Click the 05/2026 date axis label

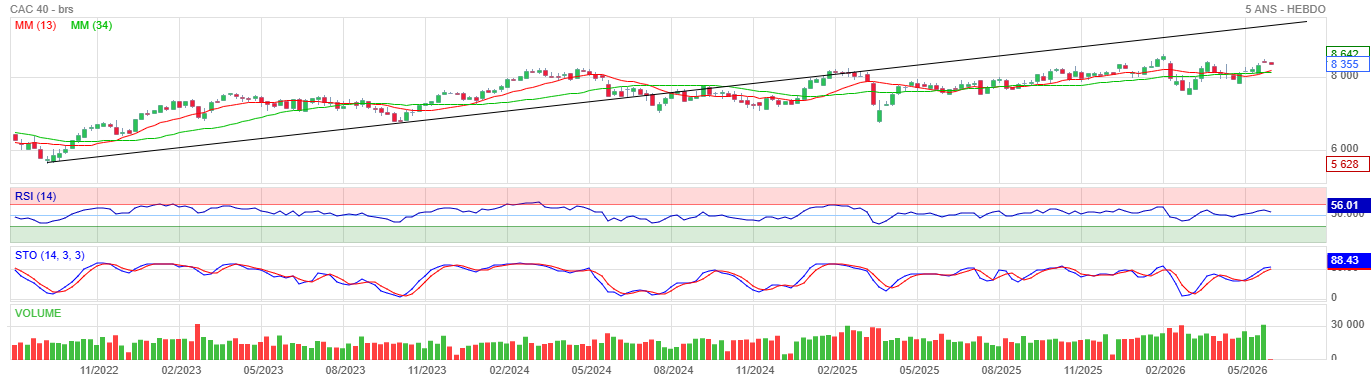tap(1247, 369)
